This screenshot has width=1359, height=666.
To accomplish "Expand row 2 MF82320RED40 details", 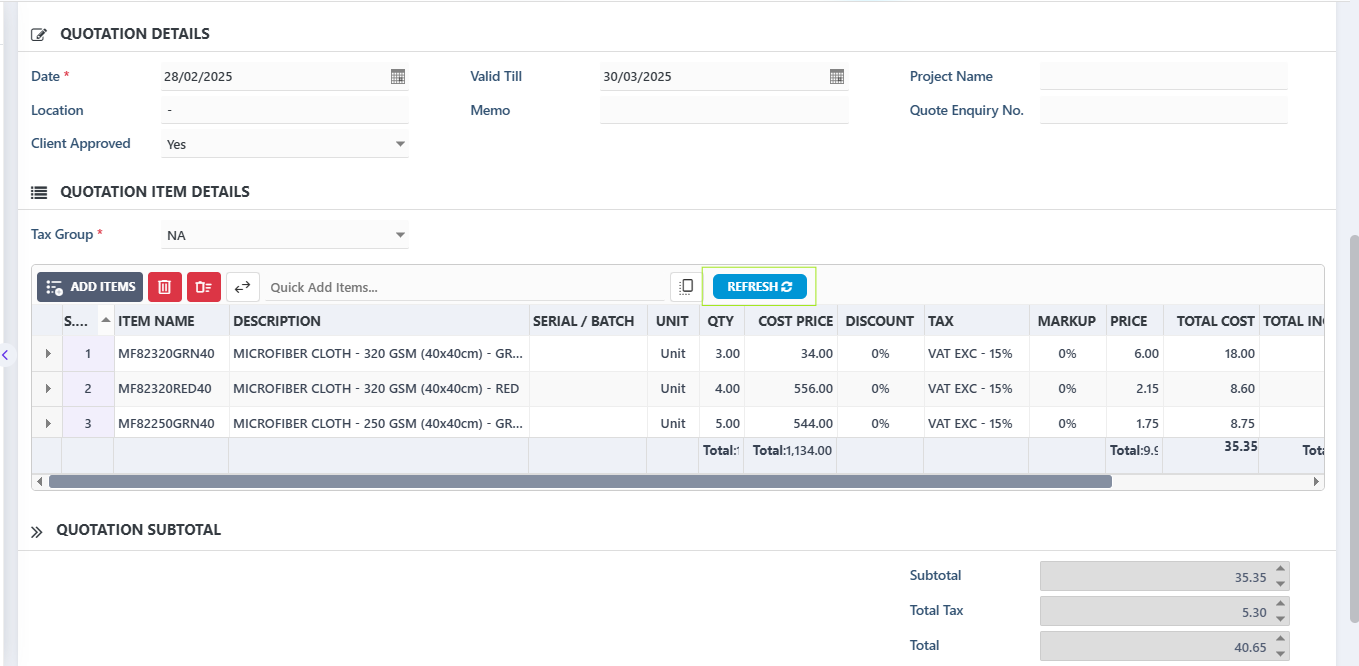I will (x=47, y=389).
